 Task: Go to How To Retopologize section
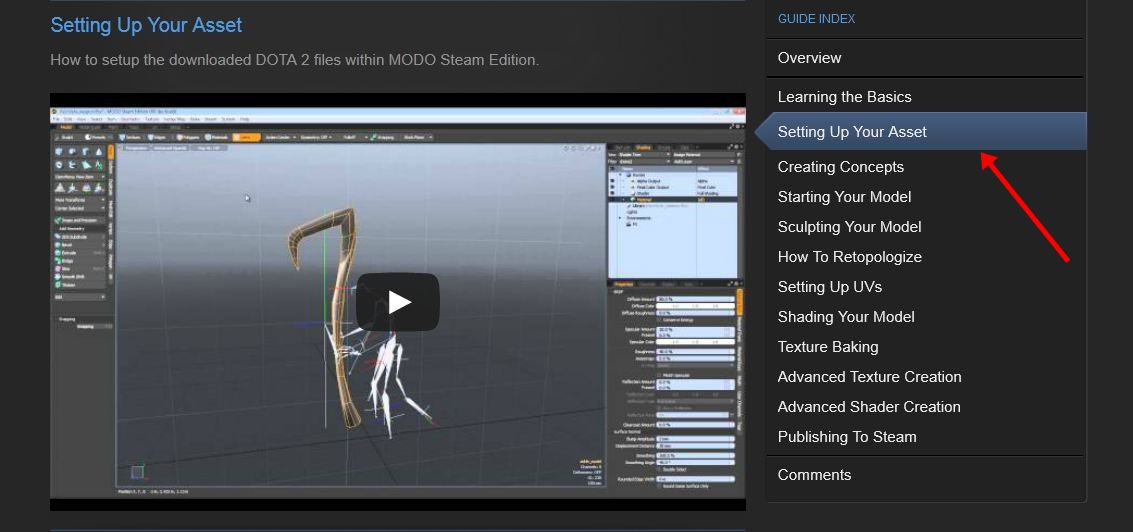point(850,257)
